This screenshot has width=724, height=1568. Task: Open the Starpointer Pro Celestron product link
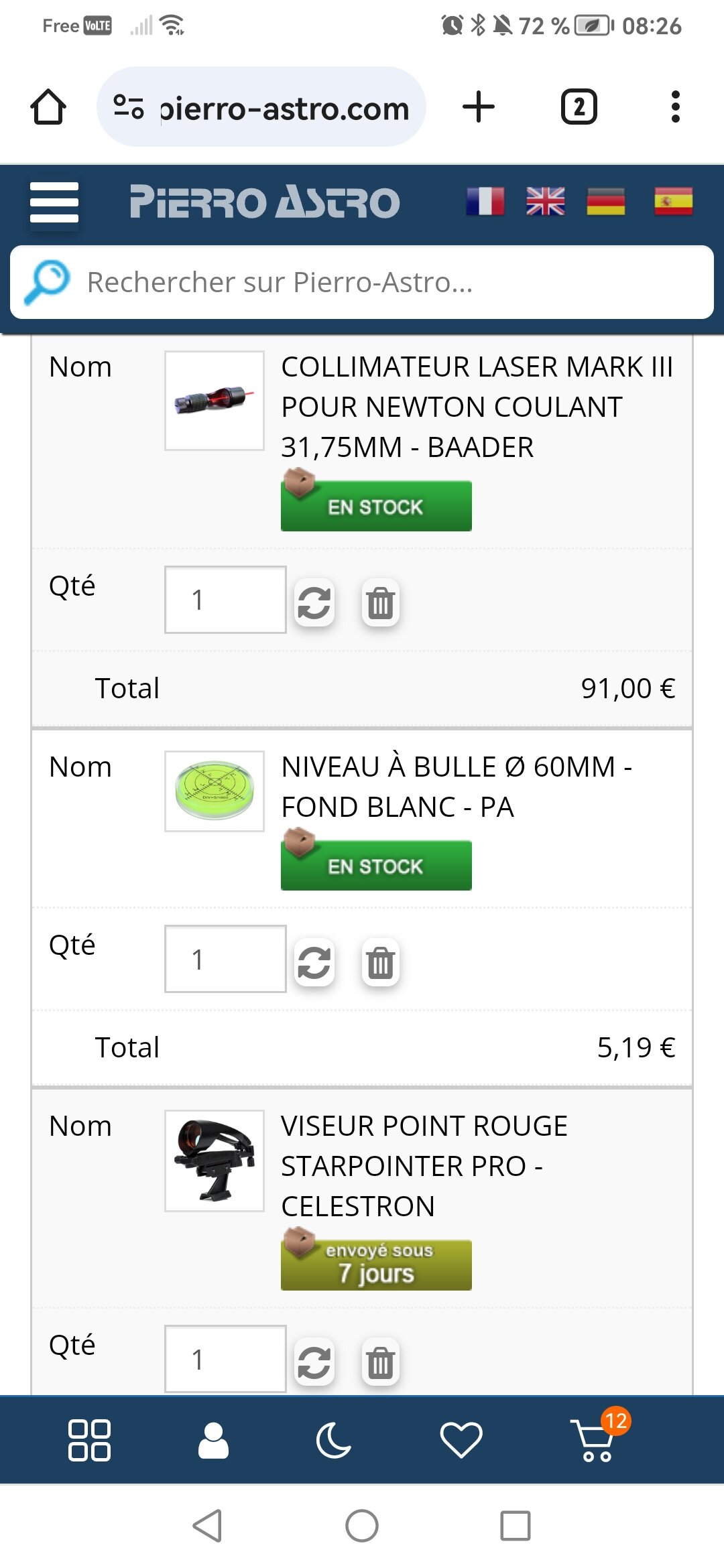point(424,1166)
